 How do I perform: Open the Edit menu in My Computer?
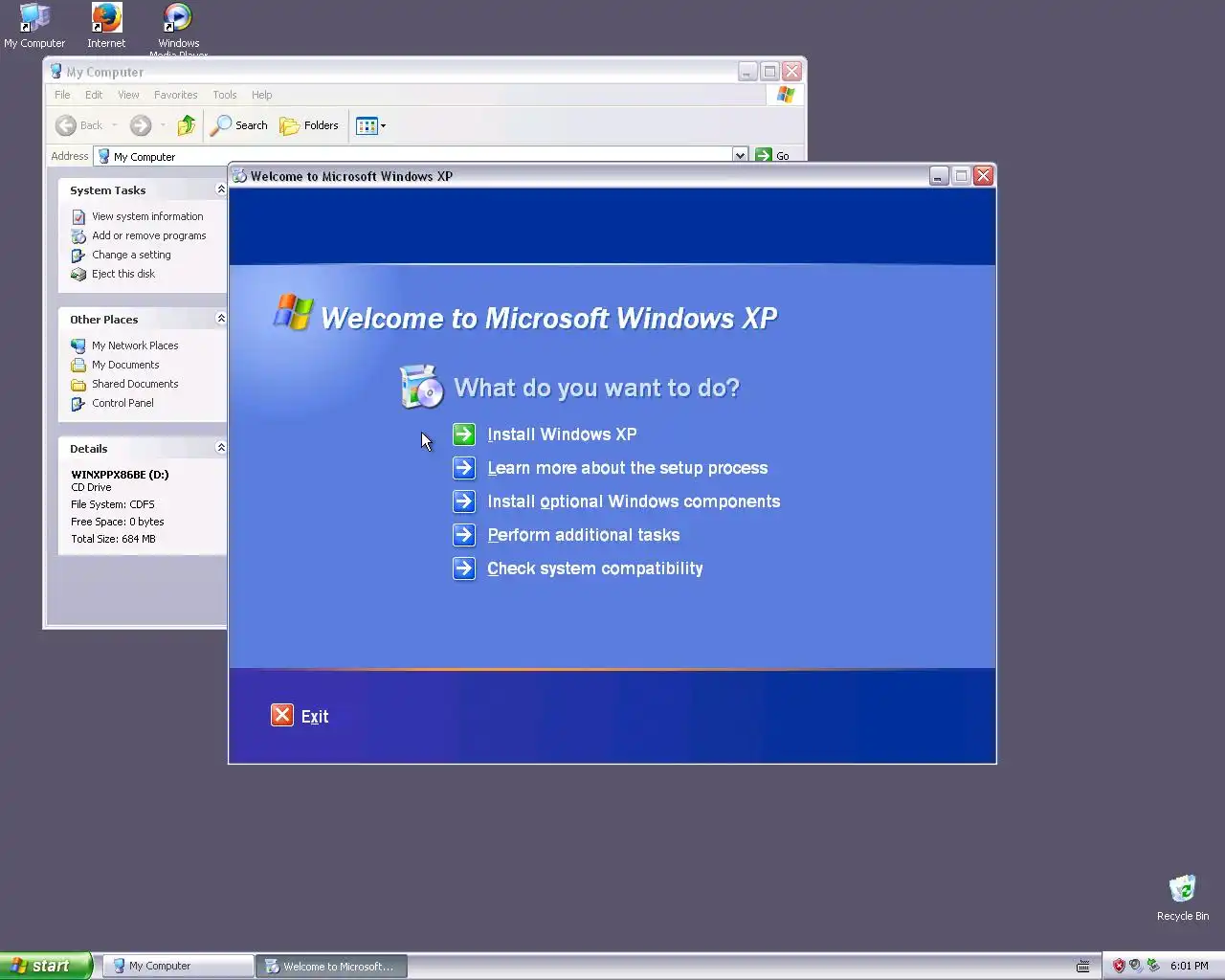point(94,95)
